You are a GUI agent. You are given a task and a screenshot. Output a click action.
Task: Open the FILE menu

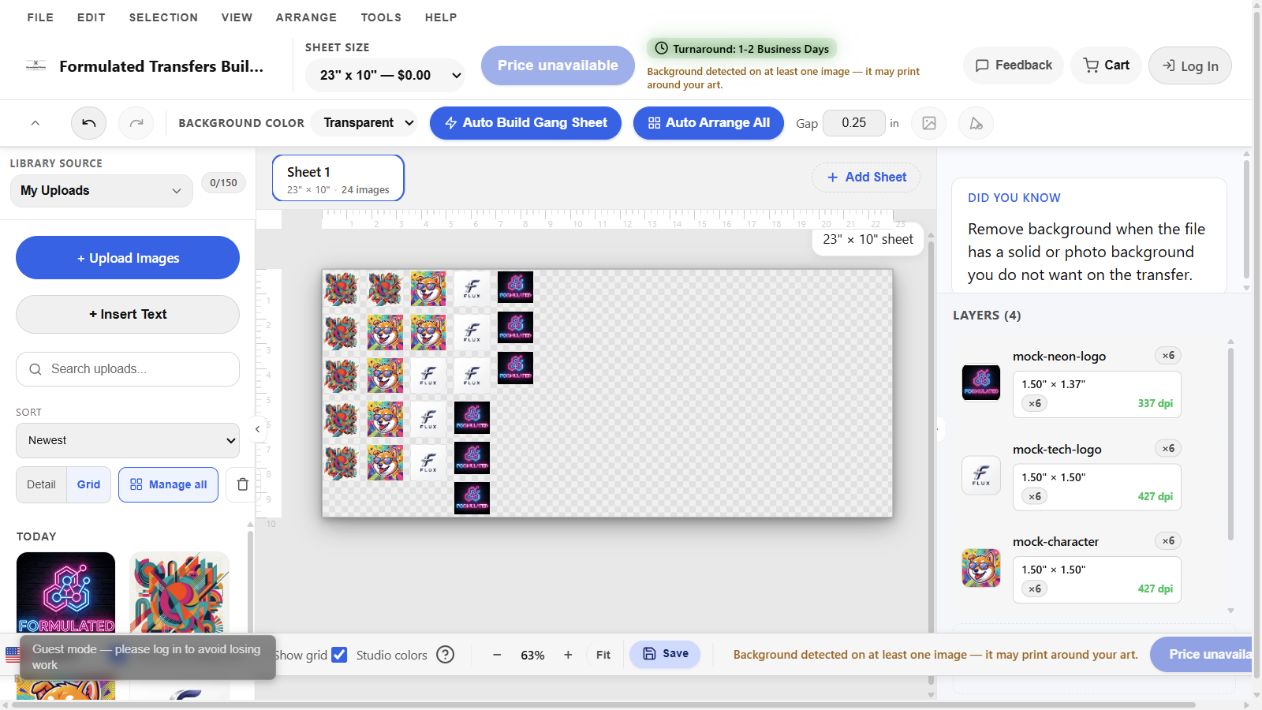pos(40,17)
